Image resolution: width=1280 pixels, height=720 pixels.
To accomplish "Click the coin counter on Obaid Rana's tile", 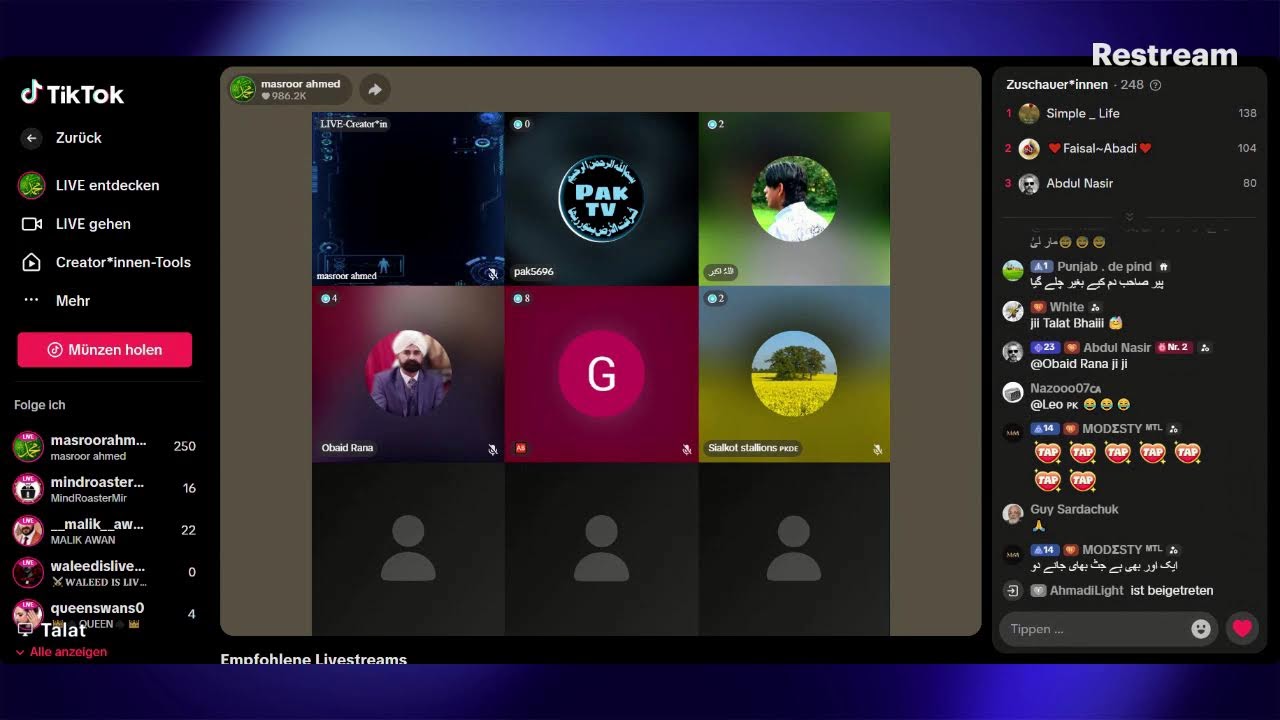I will (328, 298).
